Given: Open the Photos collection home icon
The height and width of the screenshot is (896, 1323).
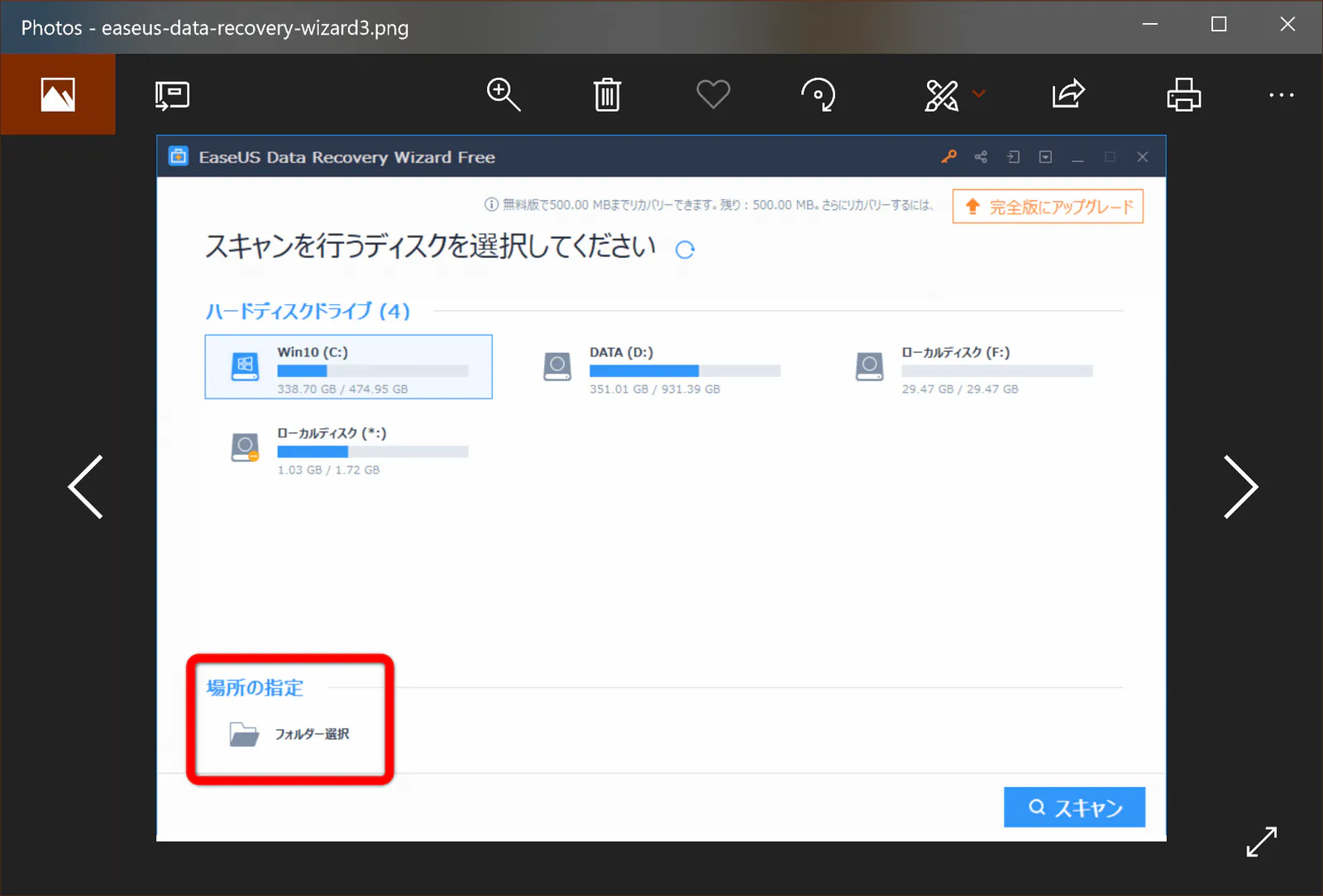Looking at the screenshot, I should pos(58,94).
